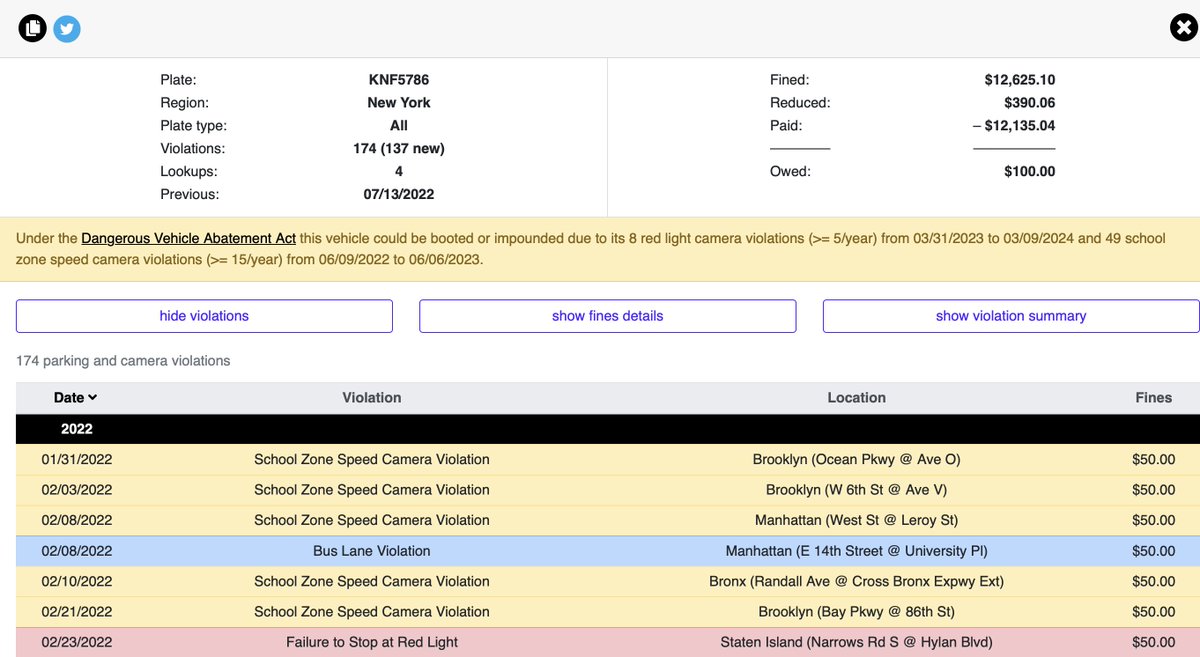Click the 2022 year group header
This screenshot has width=1200, height=657.
click(x=608, y=429)
